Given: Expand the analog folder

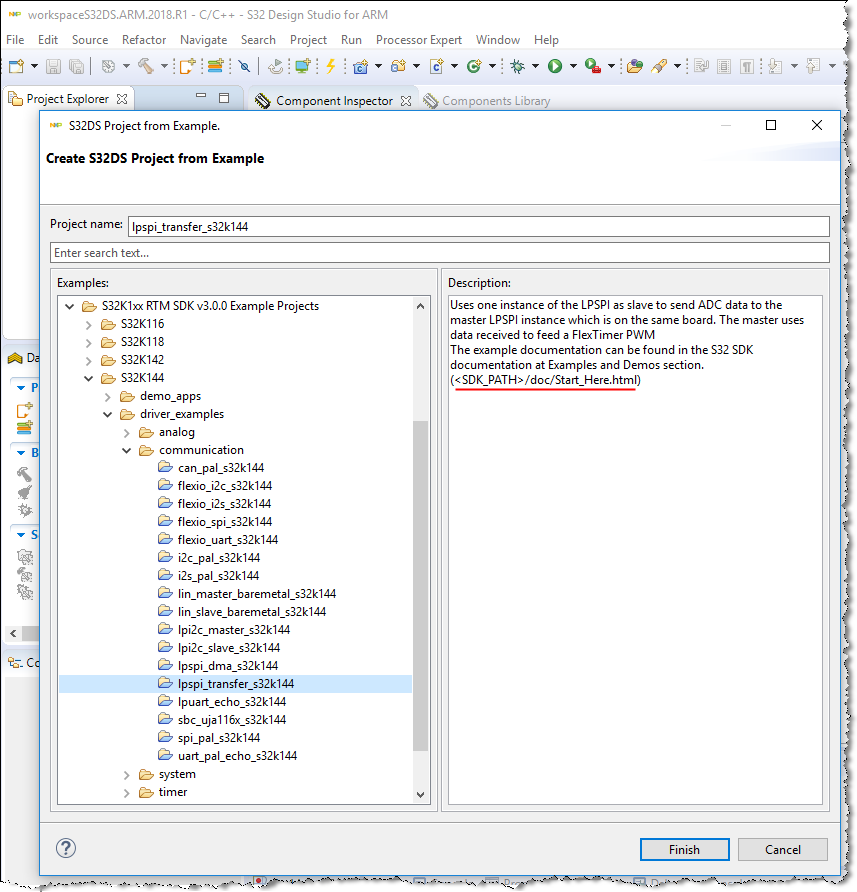Looking at the screenshot, I should coord(127,433).
